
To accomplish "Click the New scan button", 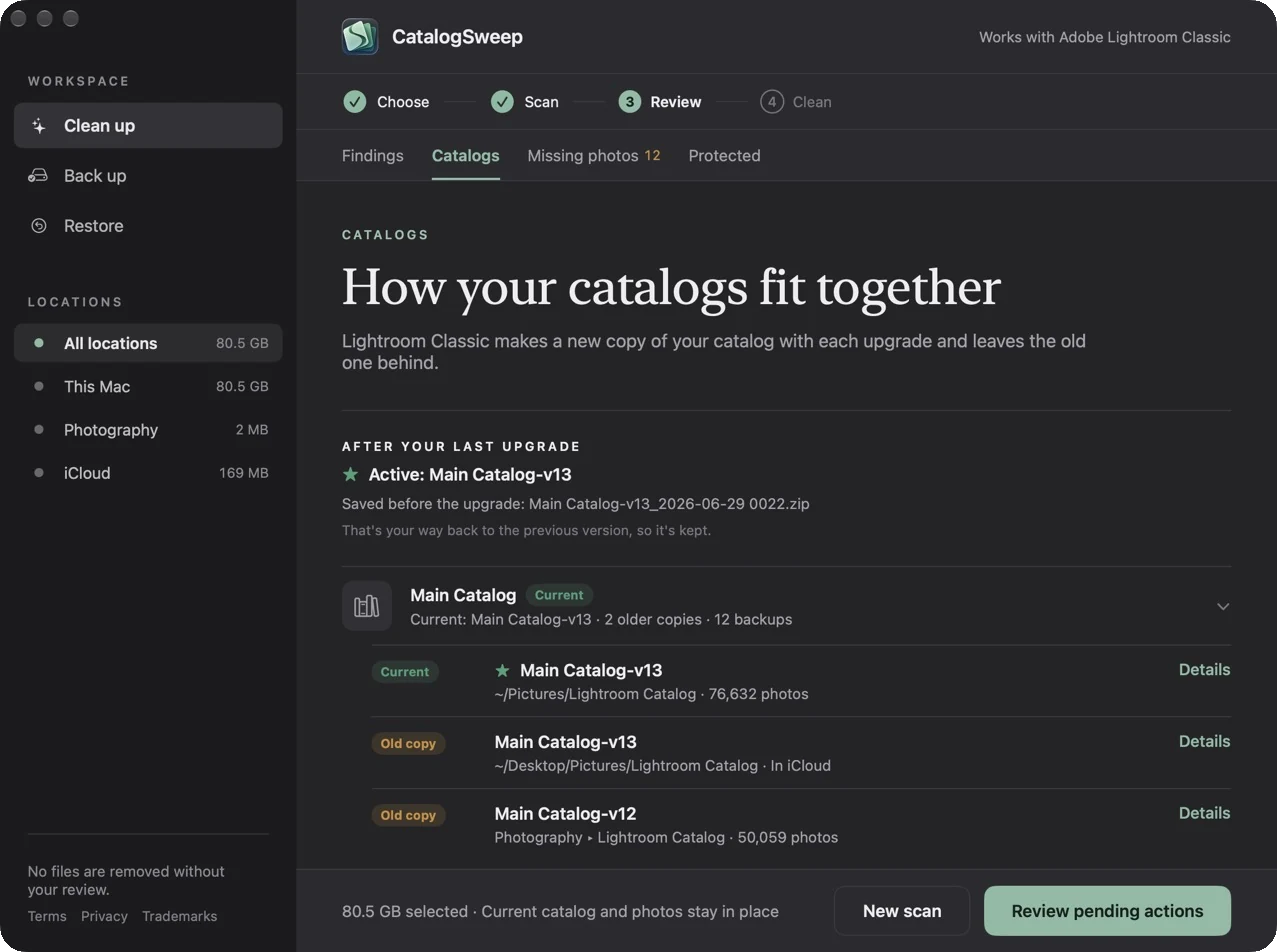I will (x=902, y=911).
